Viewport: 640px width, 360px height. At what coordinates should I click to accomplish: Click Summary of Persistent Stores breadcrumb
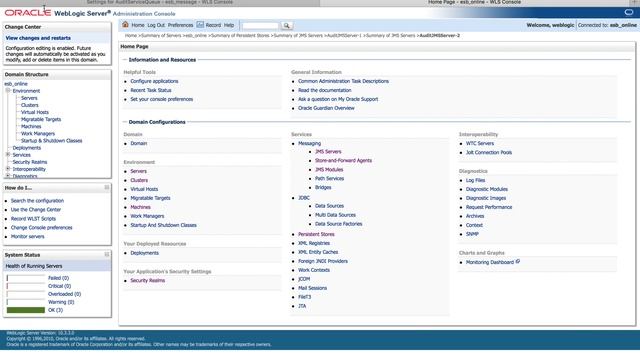click(x=240, y=36)
